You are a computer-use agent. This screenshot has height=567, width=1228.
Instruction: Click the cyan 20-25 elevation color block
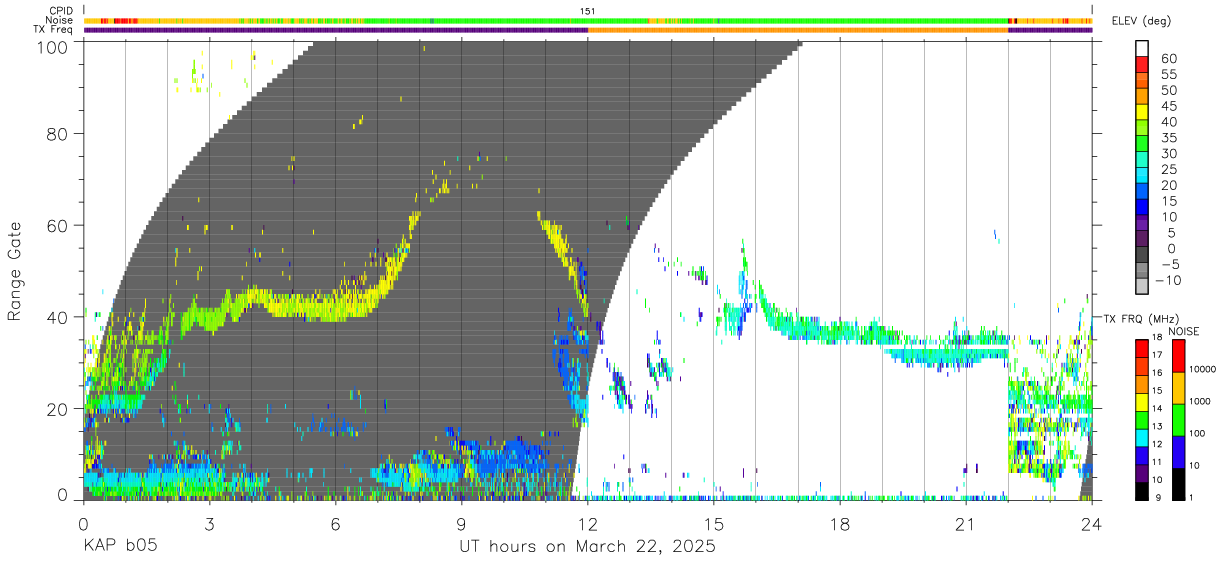1143,177
